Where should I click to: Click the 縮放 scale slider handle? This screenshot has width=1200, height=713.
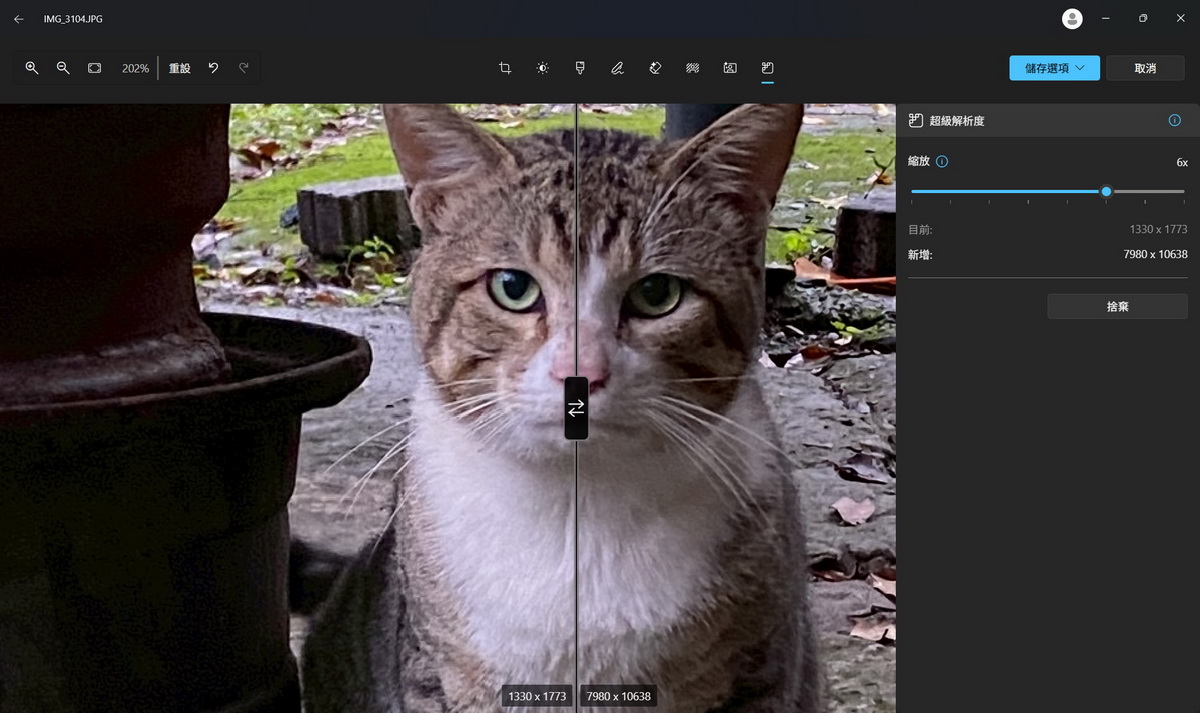pyautogui.click(x=1106, y=191)
